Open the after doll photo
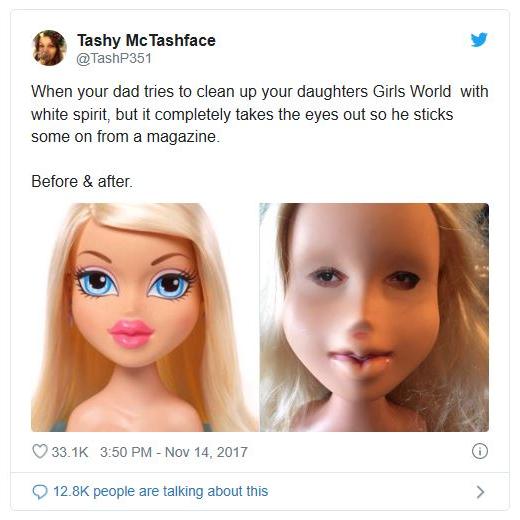This screenshot has width=520, height=520. point(374,317)
